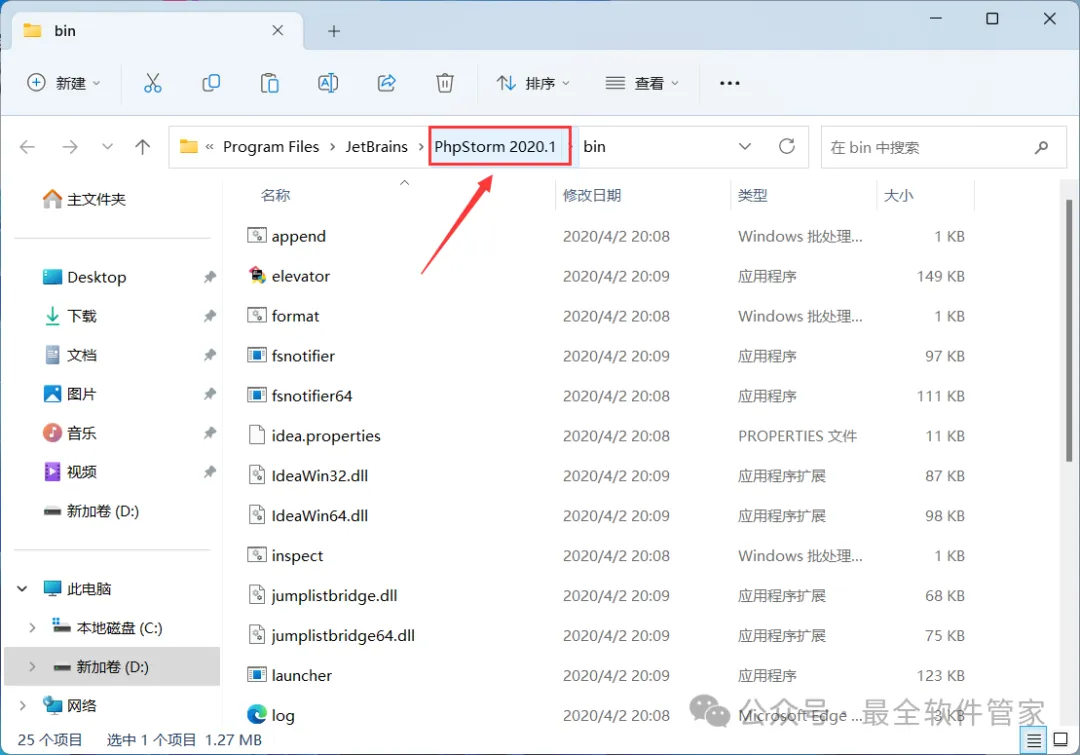Click the Rename icon in toolbar

point(328,83)
